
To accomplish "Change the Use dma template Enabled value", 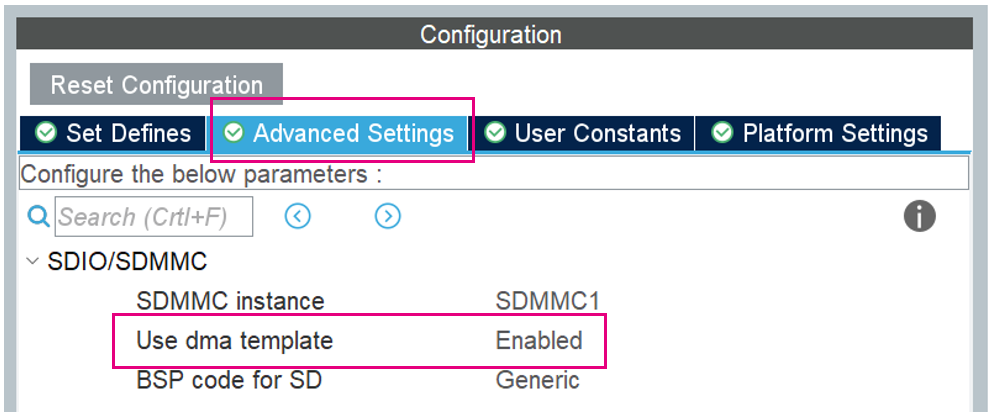I will click(539, 340).
